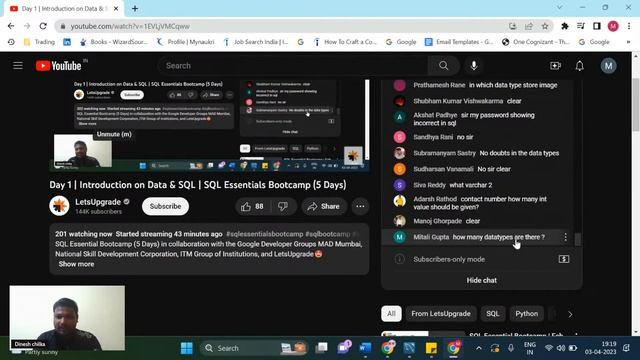Viewport: 640px width, 360px height.
Task: Reload the page with the refresh icon
Action: (x=43, y=26)
